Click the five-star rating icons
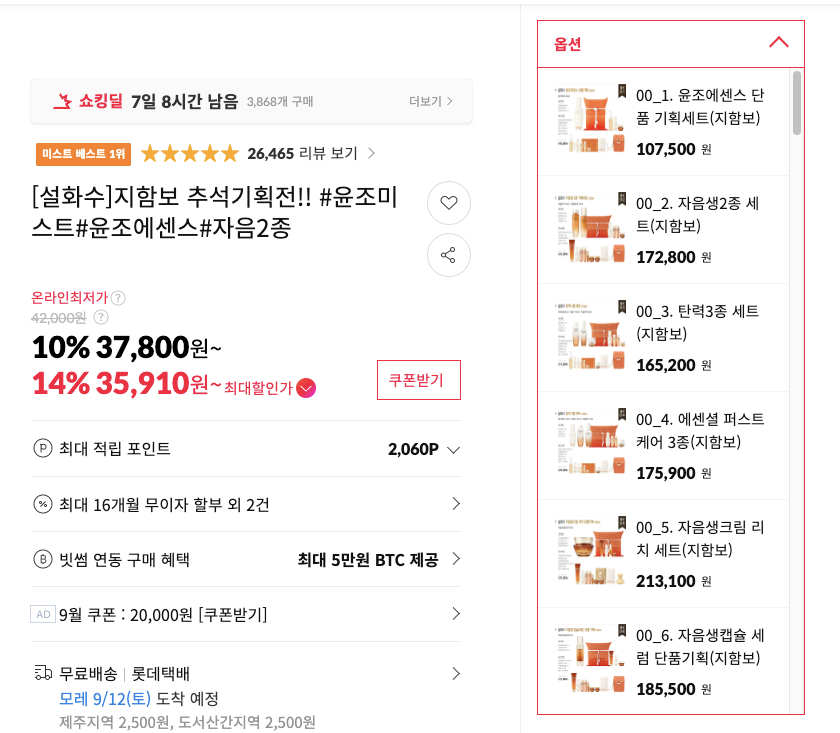This screenshot has height=733, width=840. coord(190,154)
